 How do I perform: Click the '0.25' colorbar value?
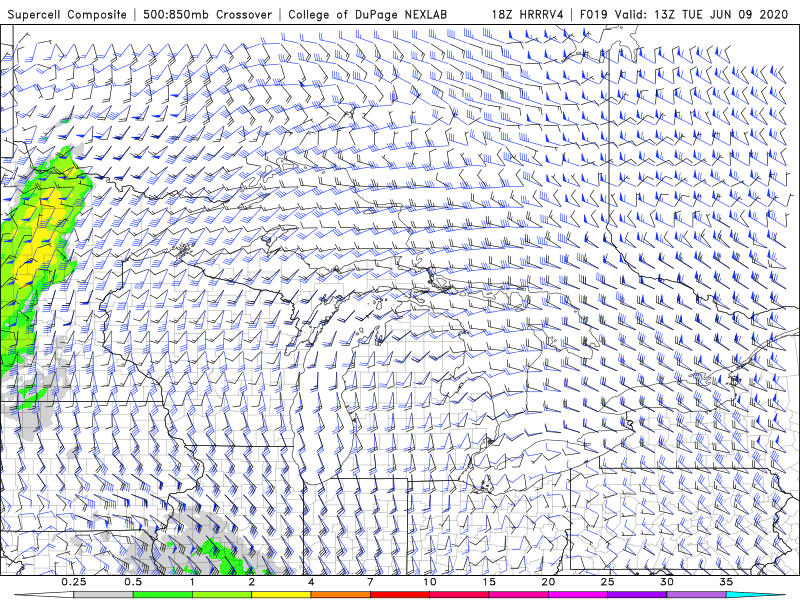[x=73, y=582]
